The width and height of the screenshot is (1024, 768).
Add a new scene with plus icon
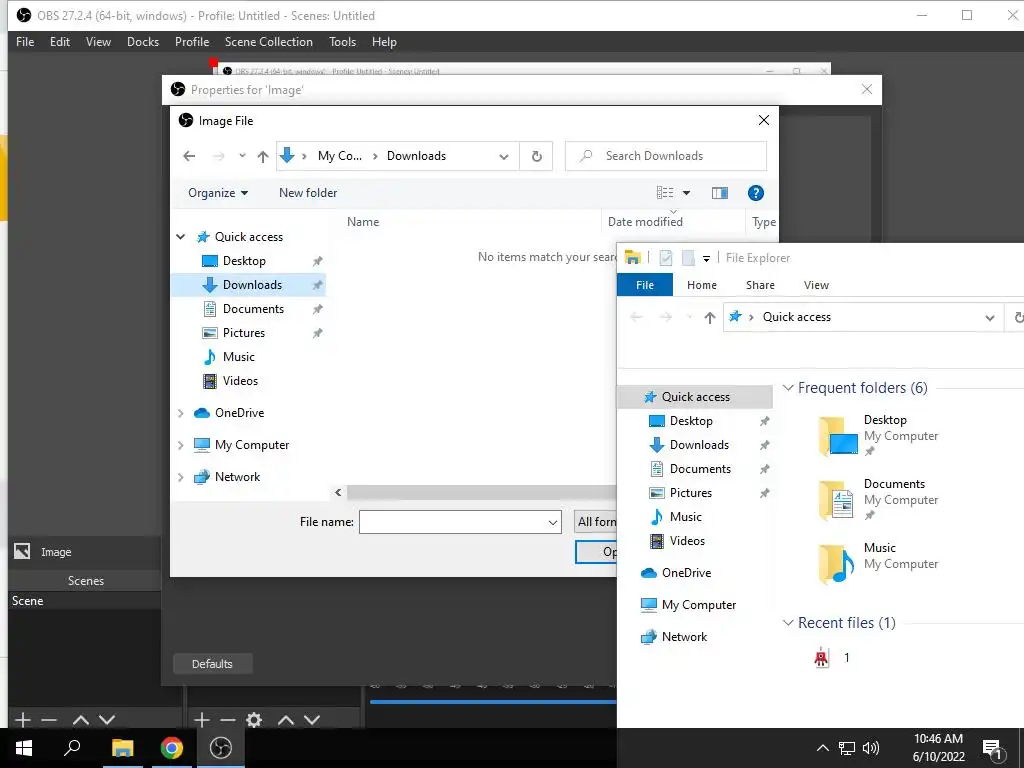click(23, 720)
